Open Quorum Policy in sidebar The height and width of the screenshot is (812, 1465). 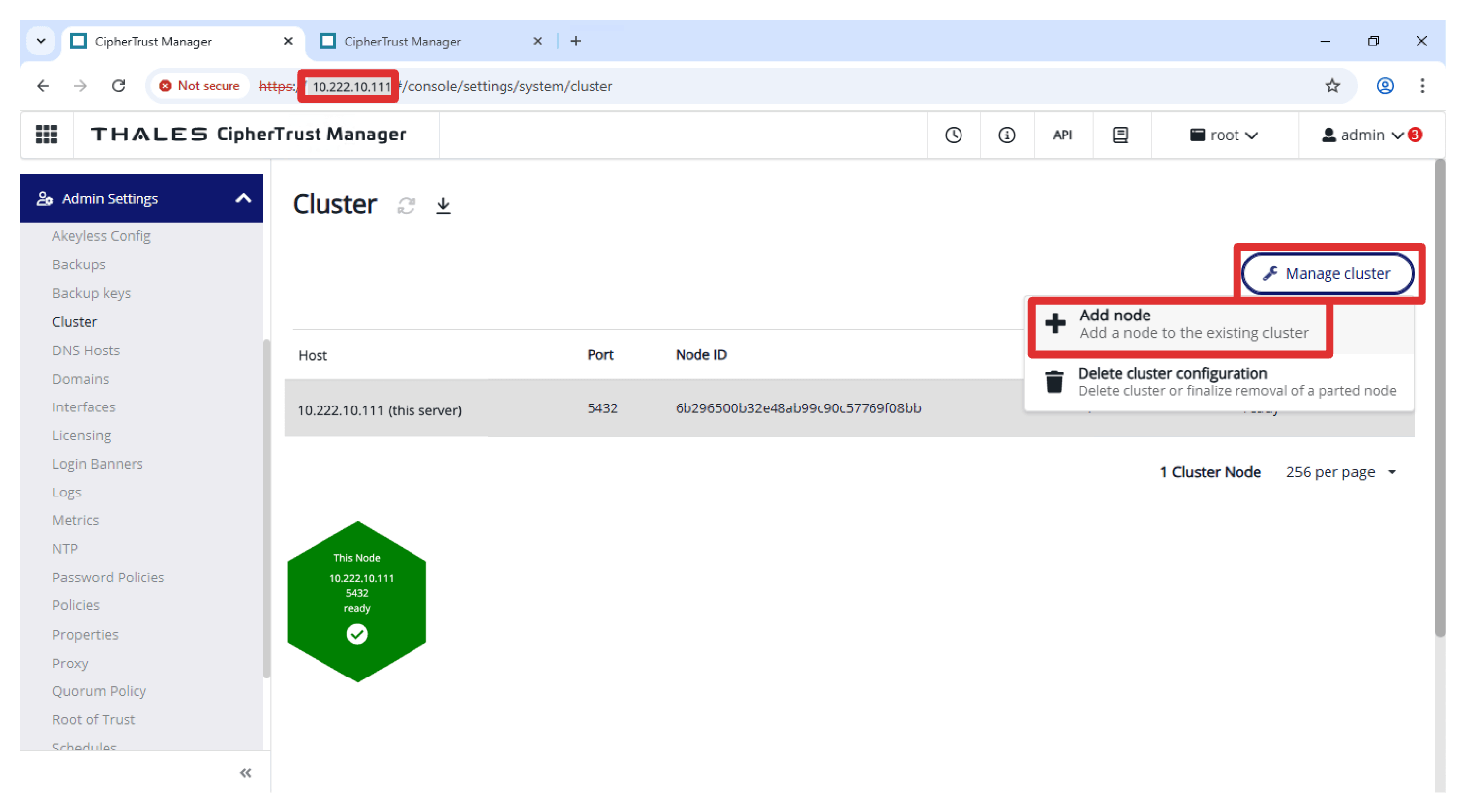(x=100, y=691)
